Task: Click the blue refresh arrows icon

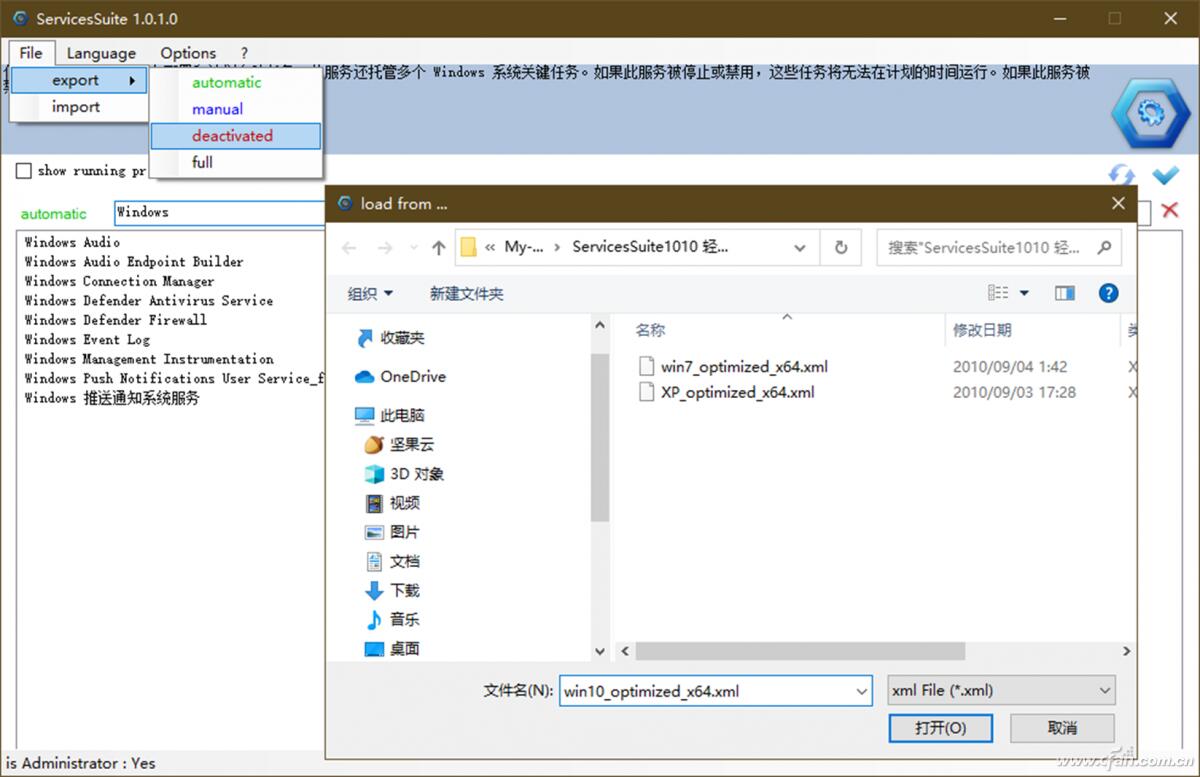Action: click(1122, 175)
